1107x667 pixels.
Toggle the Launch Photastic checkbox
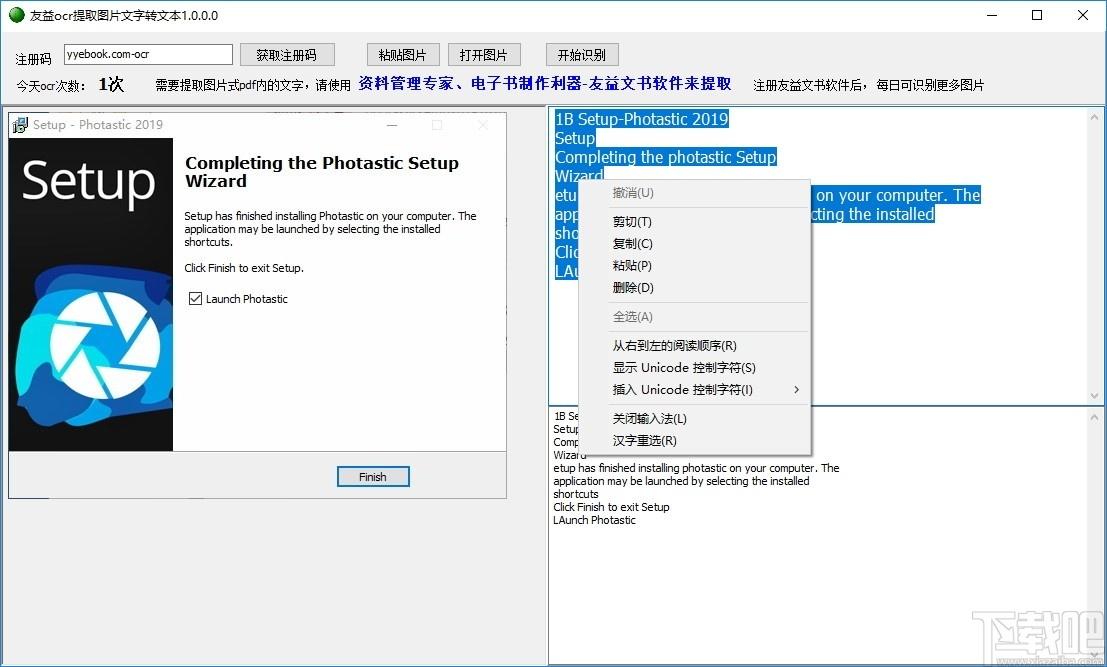[x=196, y=299]
